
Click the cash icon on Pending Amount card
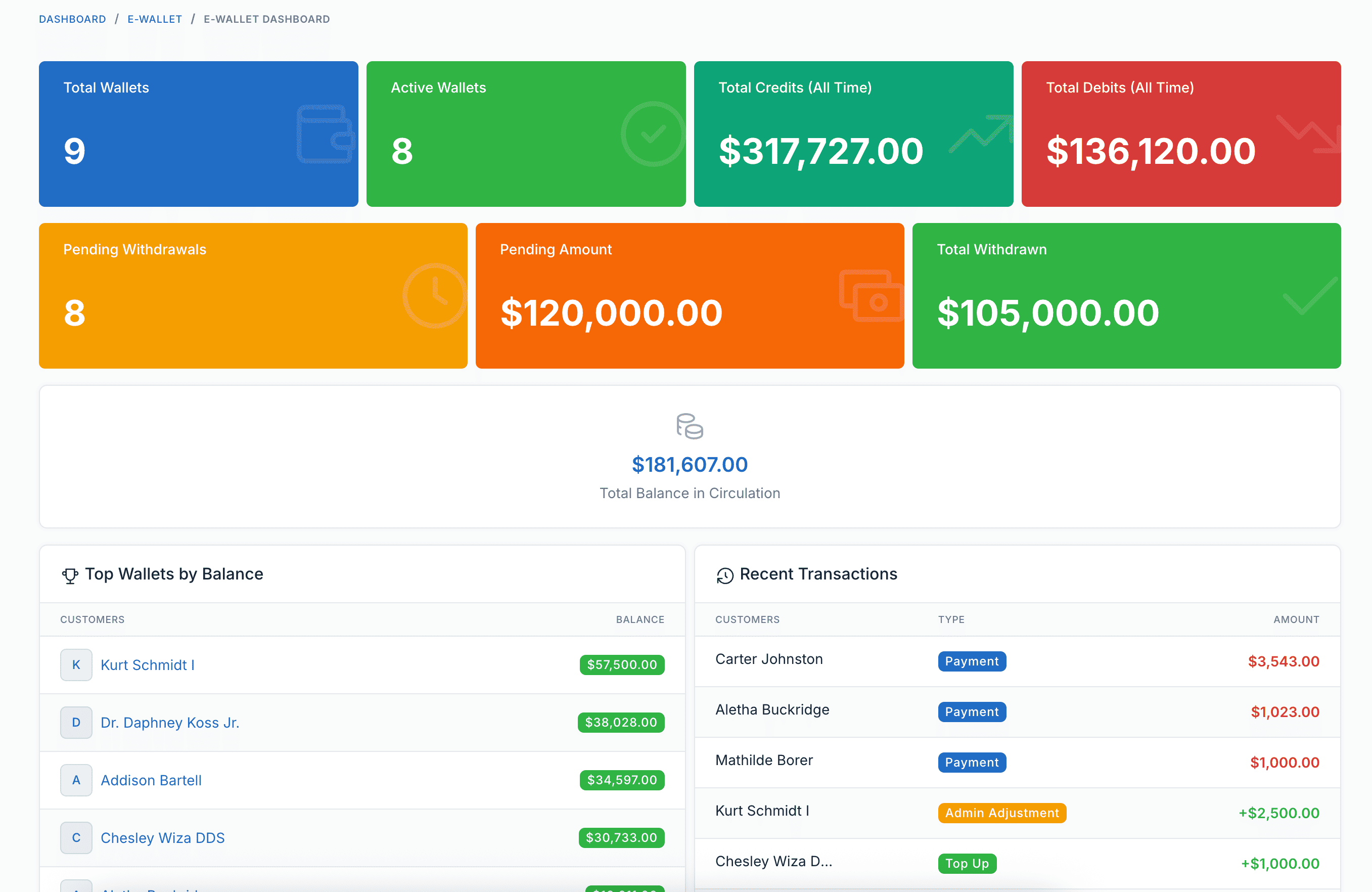pyautogui.click(x=872, y=295)
